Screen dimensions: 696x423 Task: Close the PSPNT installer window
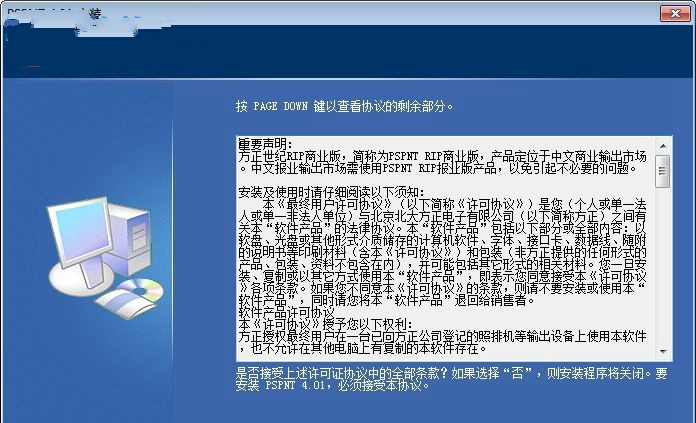675,13
